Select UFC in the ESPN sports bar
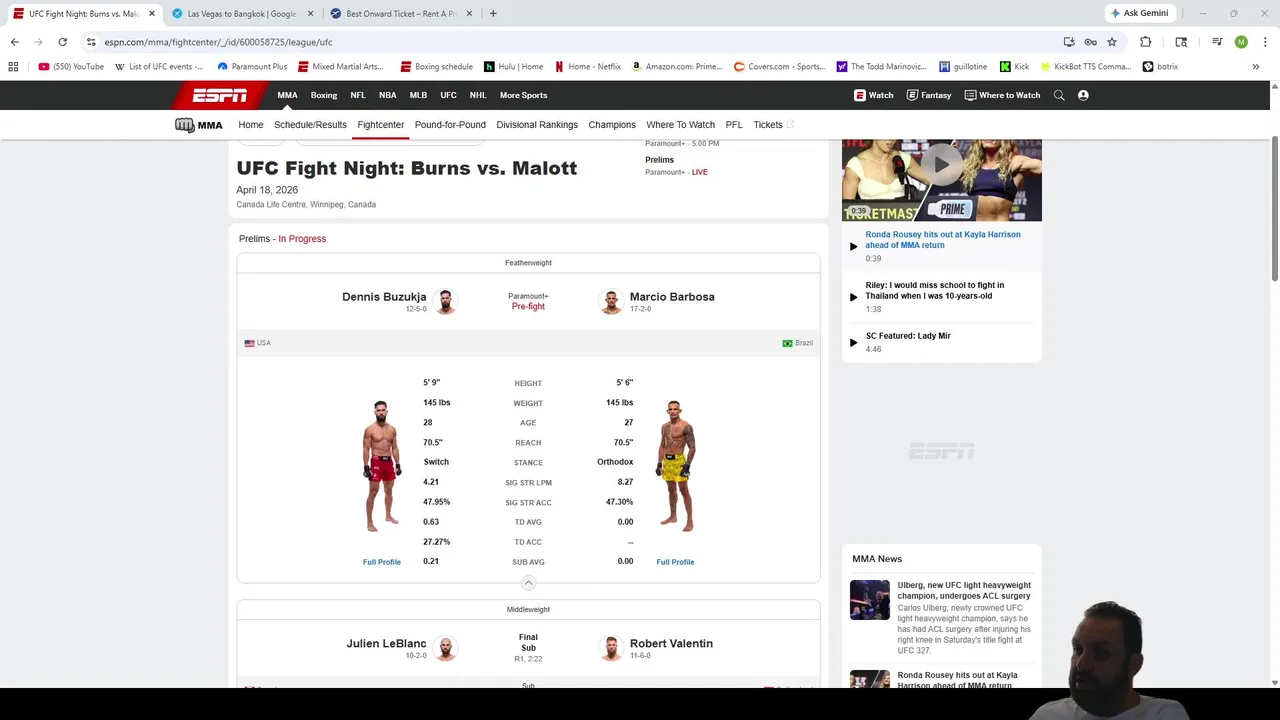This screenshot has width=1280, height=720. click(x=448, y=95)
